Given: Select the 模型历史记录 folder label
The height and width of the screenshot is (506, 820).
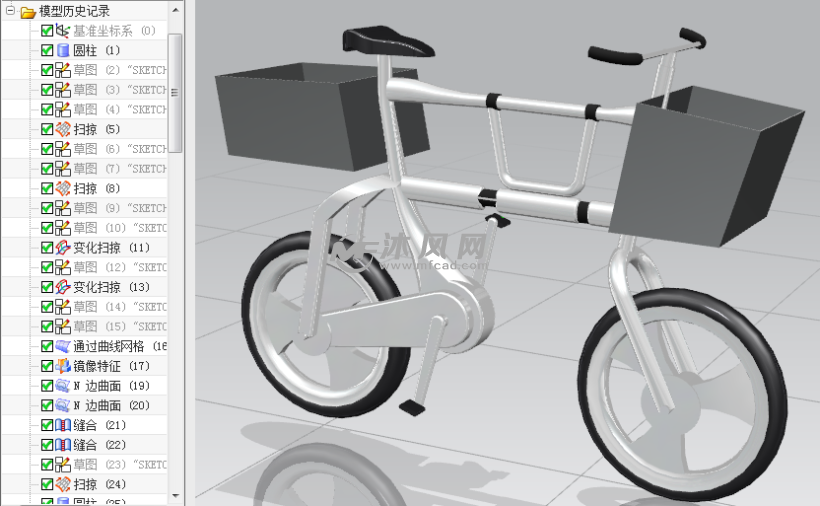Looking at the screenshot, I should point(75,12).
